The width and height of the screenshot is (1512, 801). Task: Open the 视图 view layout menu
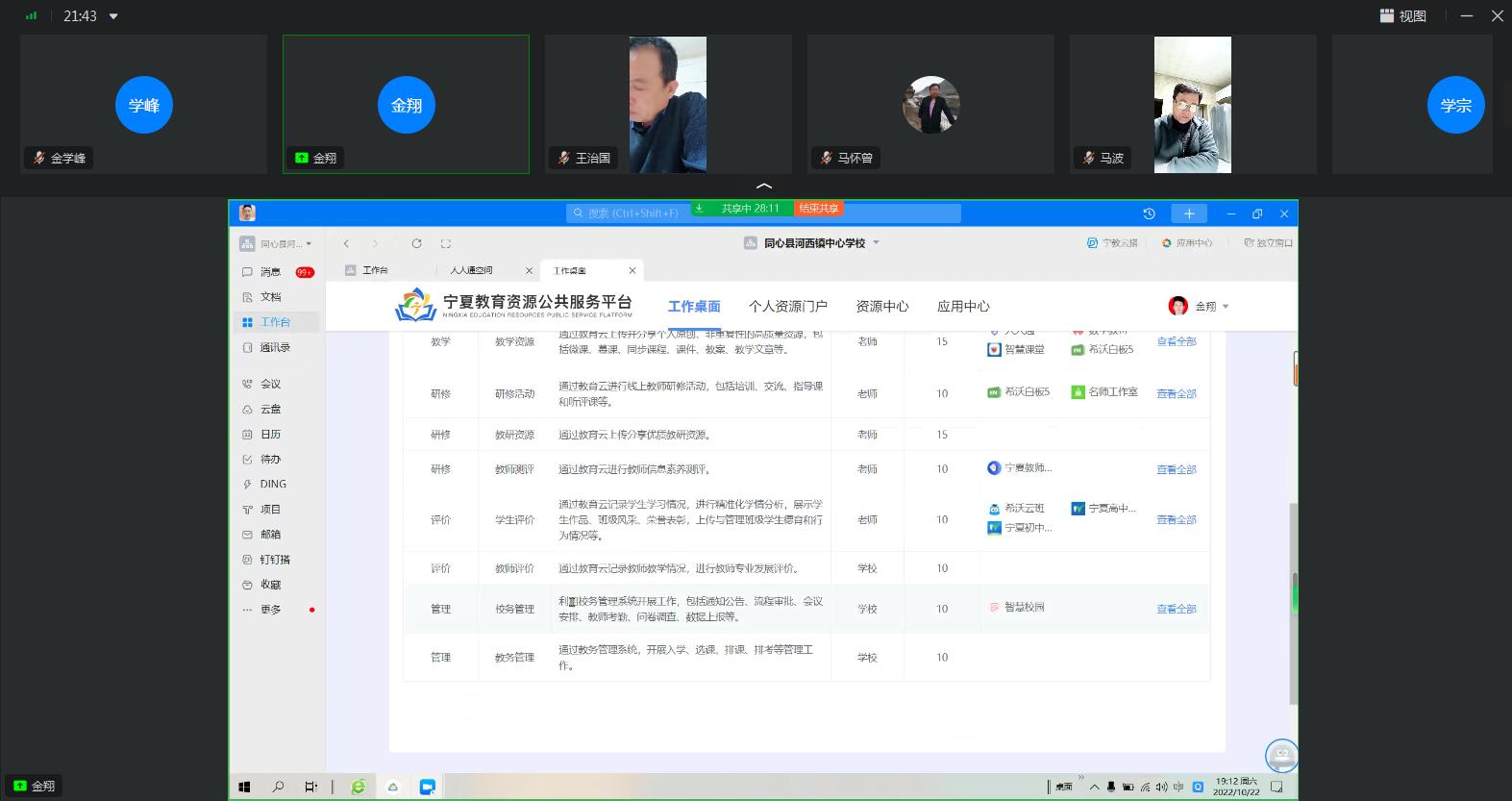click(1403, 16)
